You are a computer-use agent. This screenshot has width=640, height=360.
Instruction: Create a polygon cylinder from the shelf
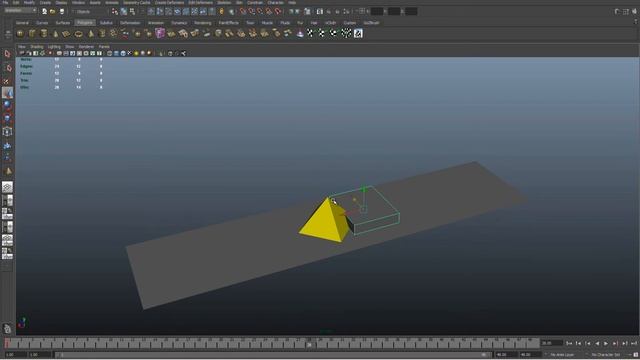pos(44,33)
